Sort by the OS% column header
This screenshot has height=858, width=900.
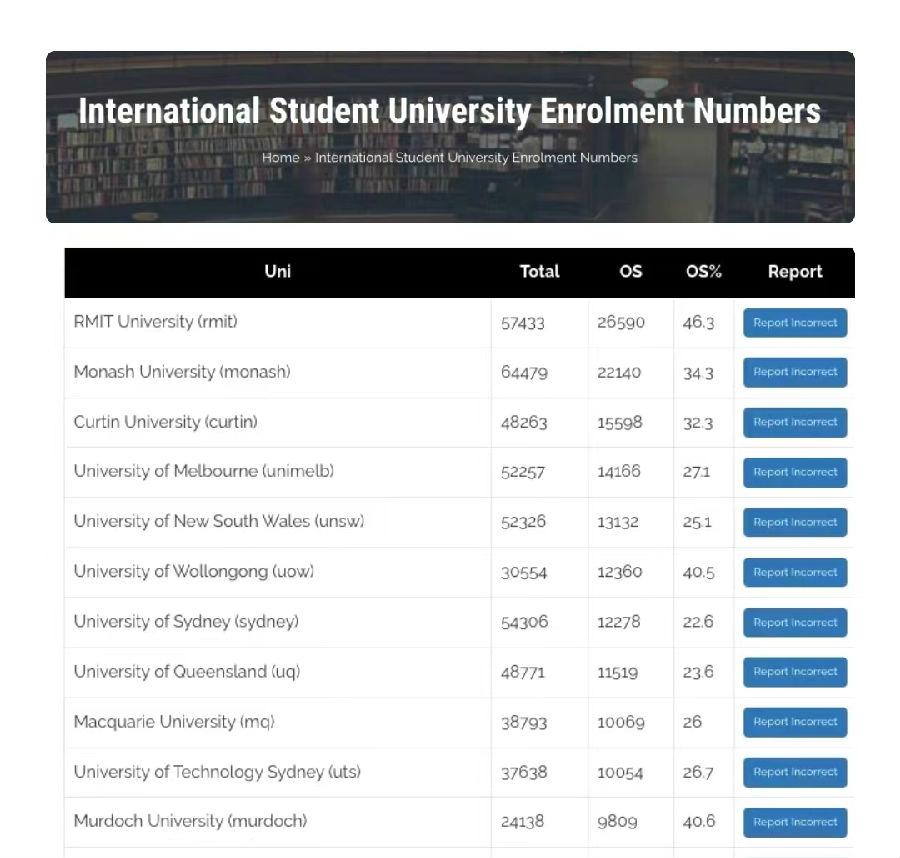click(x=703, y=271)
